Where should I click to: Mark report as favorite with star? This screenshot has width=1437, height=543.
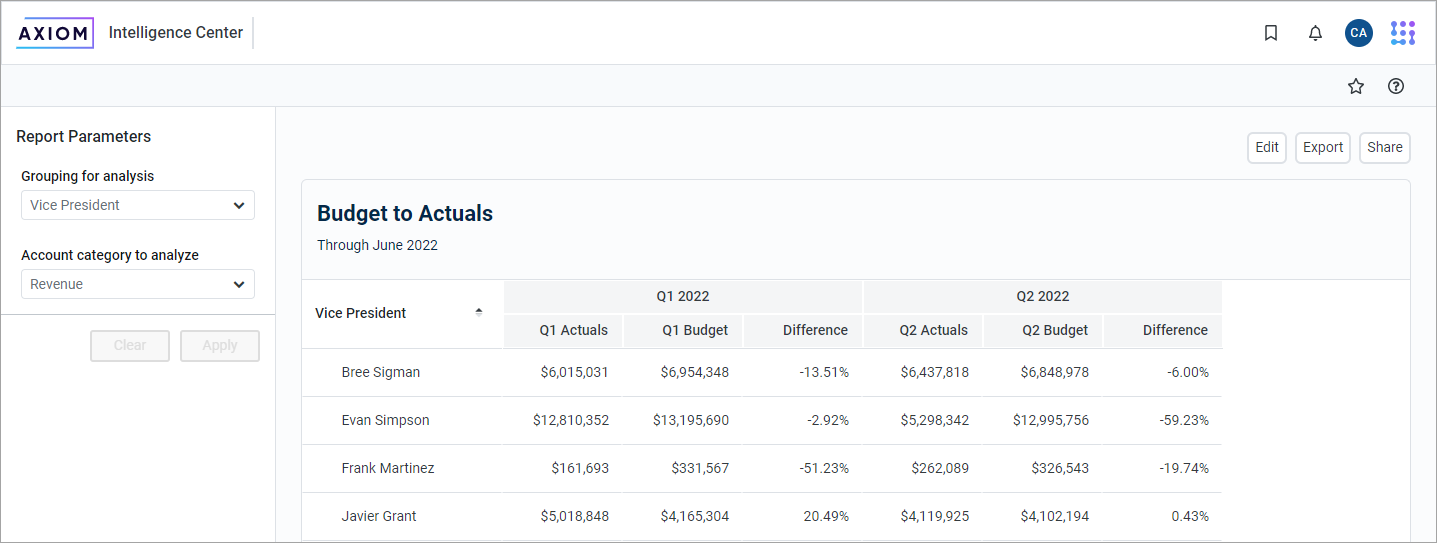pos(1356,86)
